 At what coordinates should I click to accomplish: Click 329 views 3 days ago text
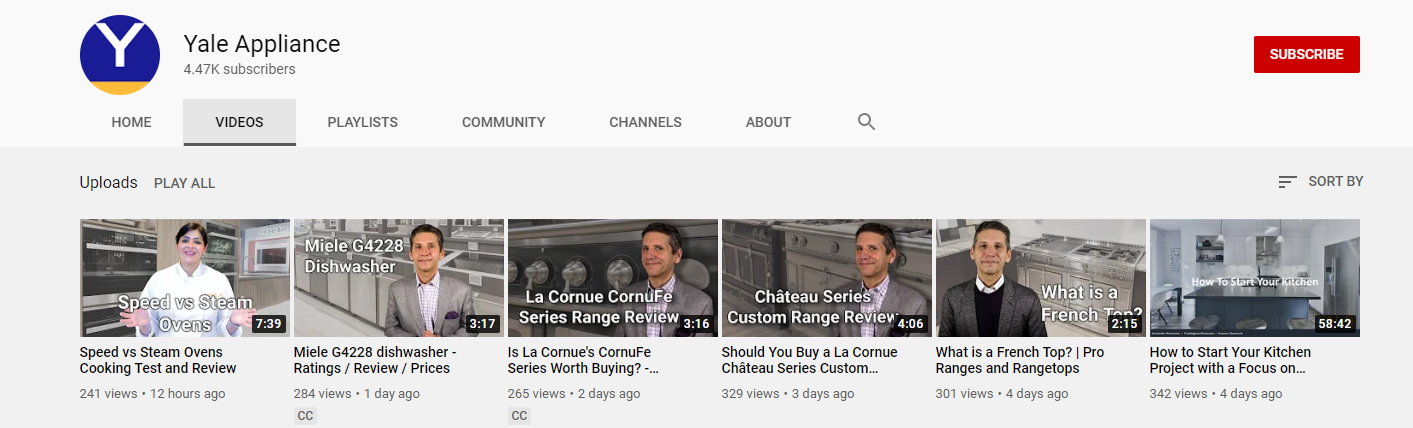point(788,394)
